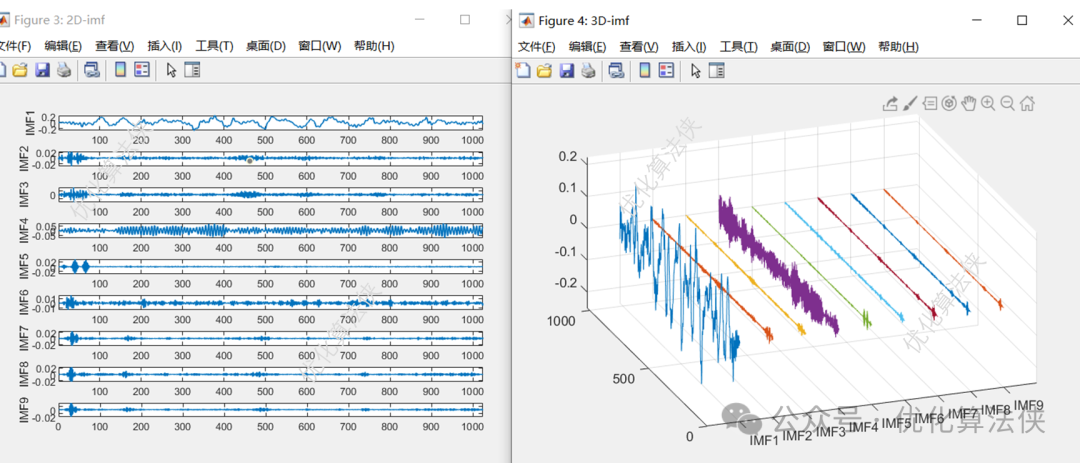Image resolution: width=1080 pixels, height=463 pixels.
Task: Activate Pan hand tool above 3D plot
Action: (x=968, y=103)
